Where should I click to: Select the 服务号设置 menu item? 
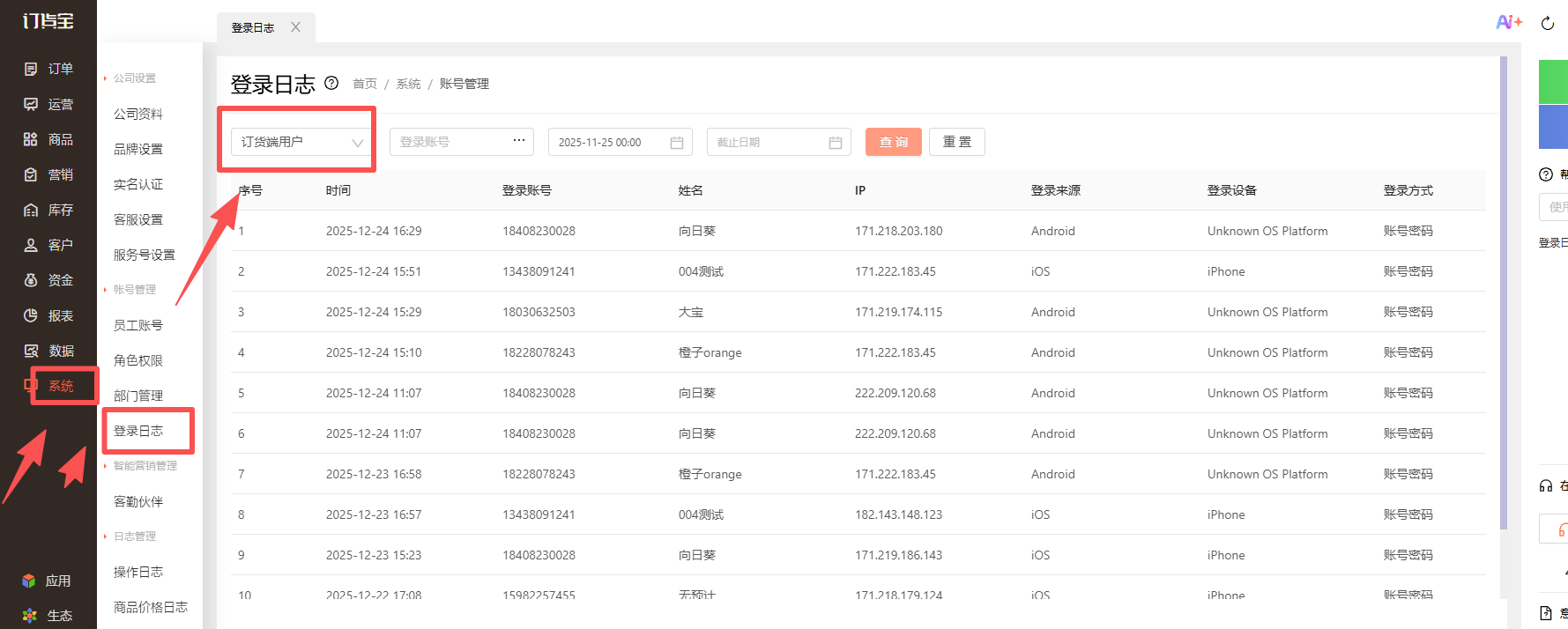point(145,255)
